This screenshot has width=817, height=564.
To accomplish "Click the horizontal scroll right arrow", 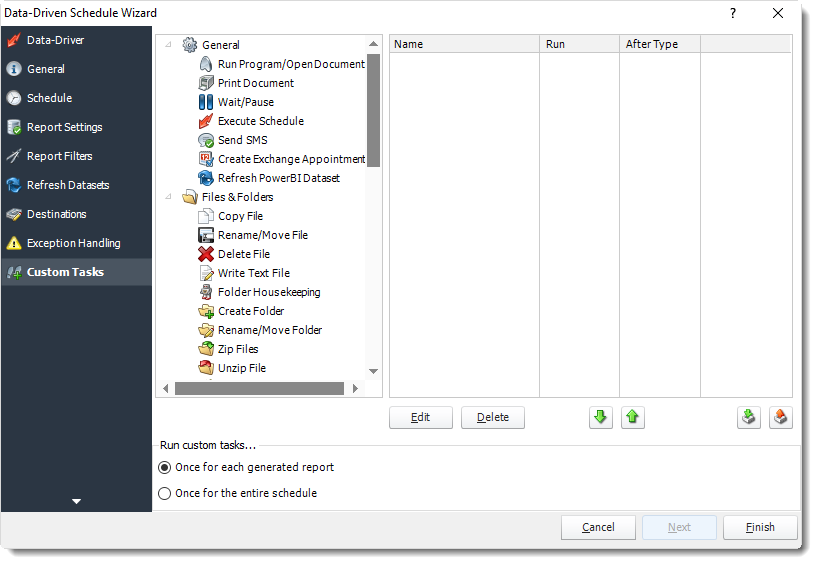I will [355, 389].
